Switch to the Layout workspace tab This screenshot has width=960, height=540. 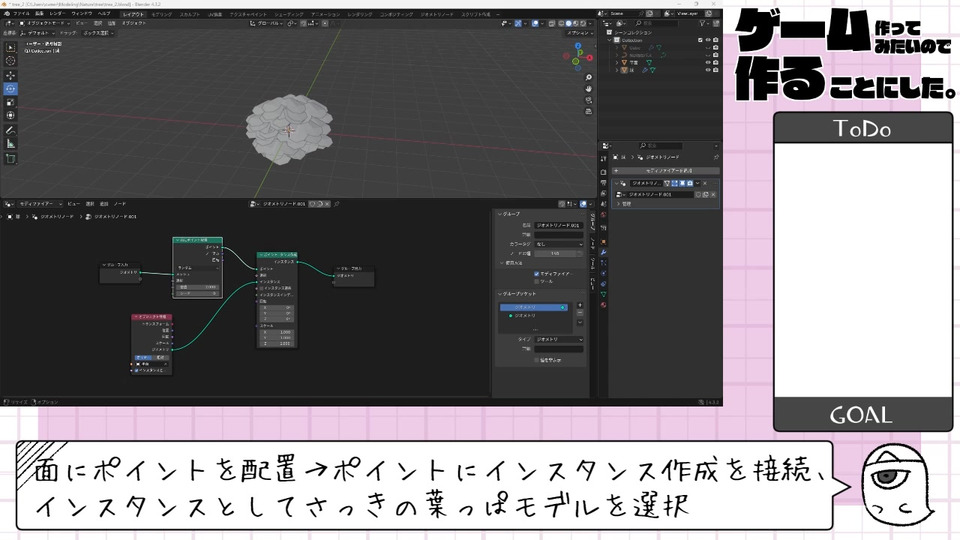click(133, 14)
